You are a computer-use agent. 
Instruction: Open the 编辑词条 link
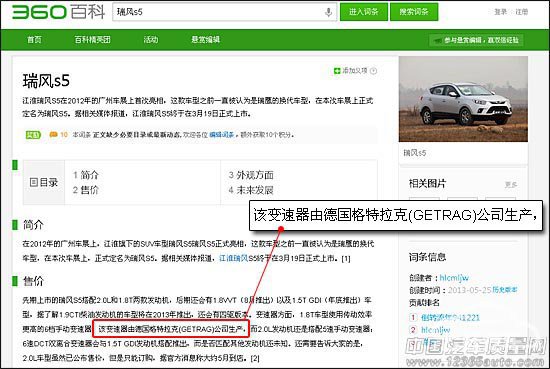click(x=222, y=135)
